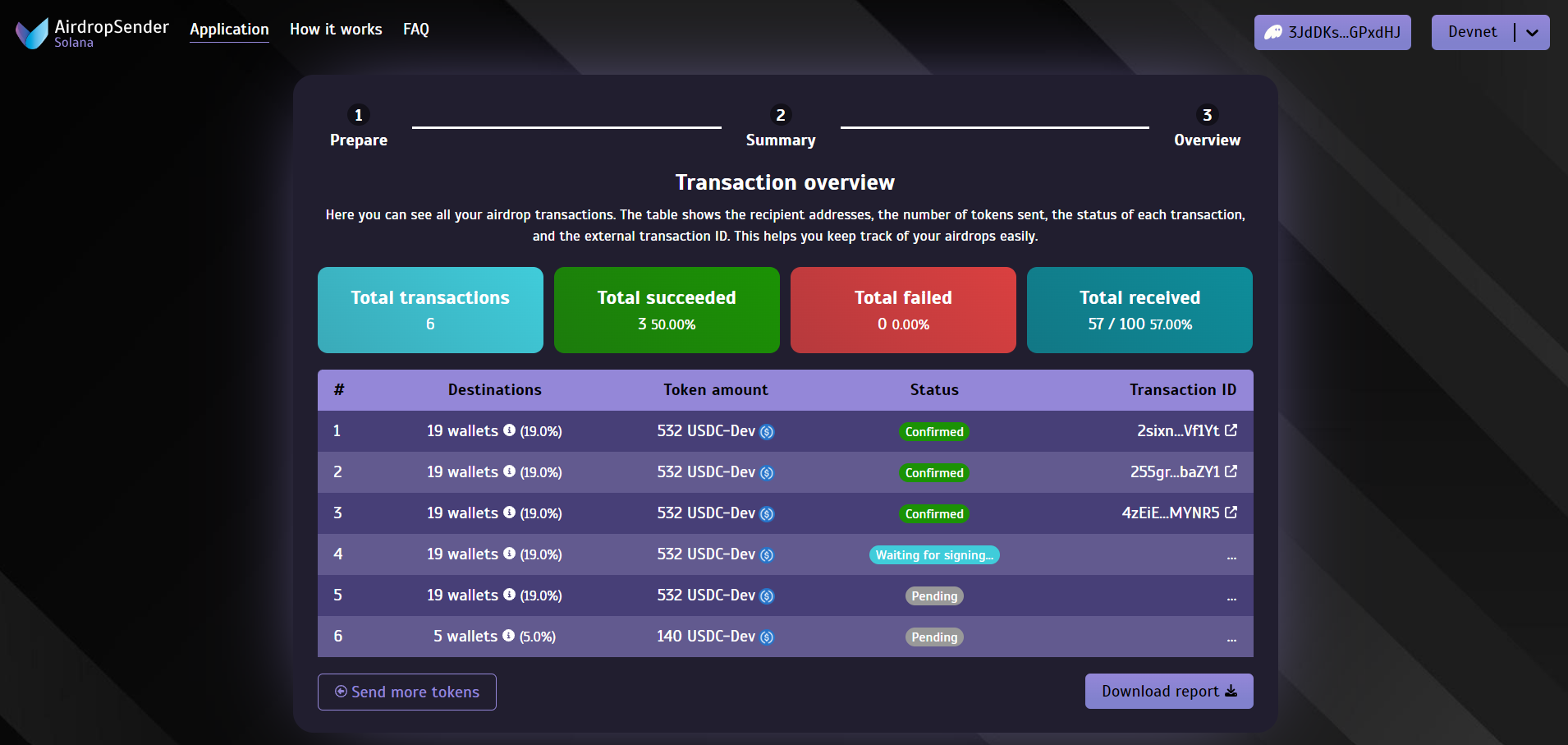This screenshot has width=1568, height=745.
Task: Click the info icon beside row 1 wallets
Action: [509, 430]
